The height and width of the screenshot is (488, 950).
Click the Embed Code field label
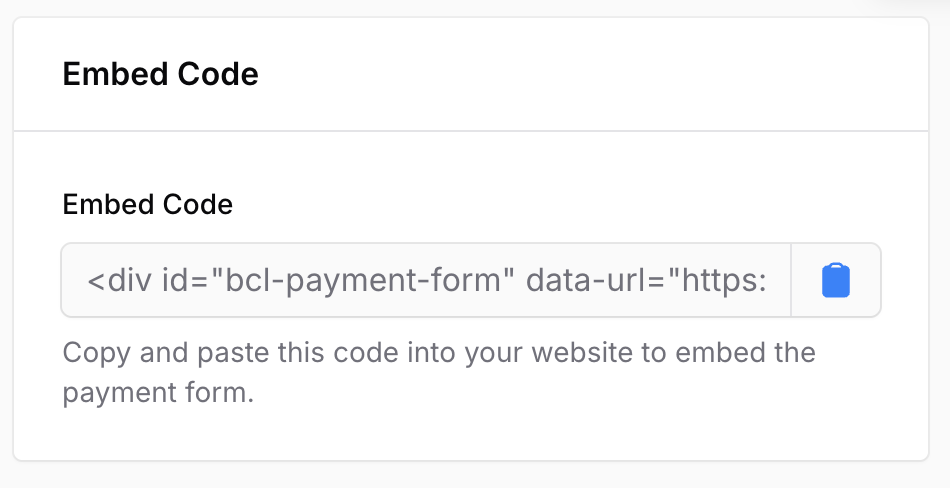coord(148,204)
